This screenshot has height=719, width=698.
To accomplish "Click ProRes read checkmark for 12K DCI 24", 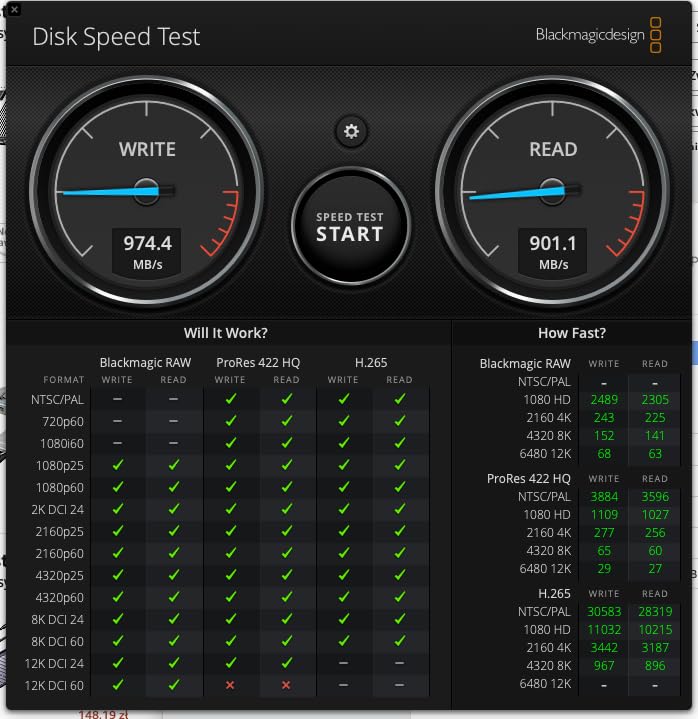I will pyautogui.click(x=287, y=663).
